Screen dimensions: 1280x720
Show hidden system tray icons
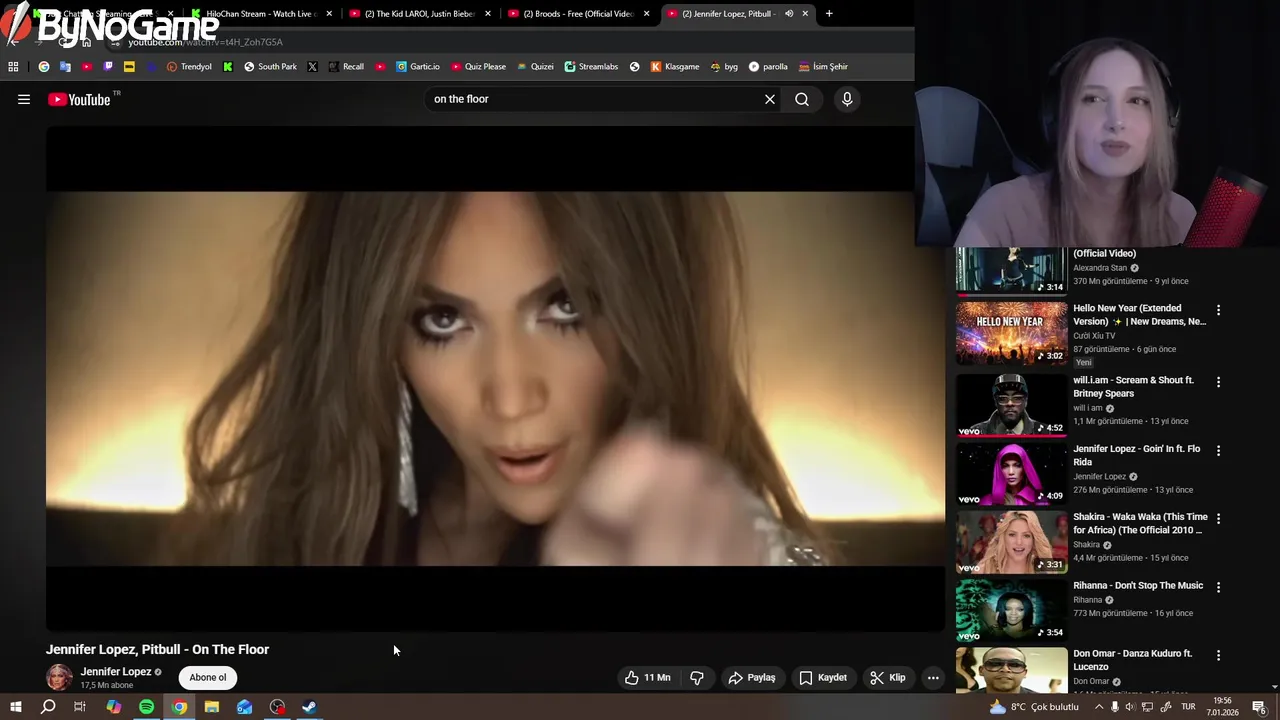point(1100,707)
